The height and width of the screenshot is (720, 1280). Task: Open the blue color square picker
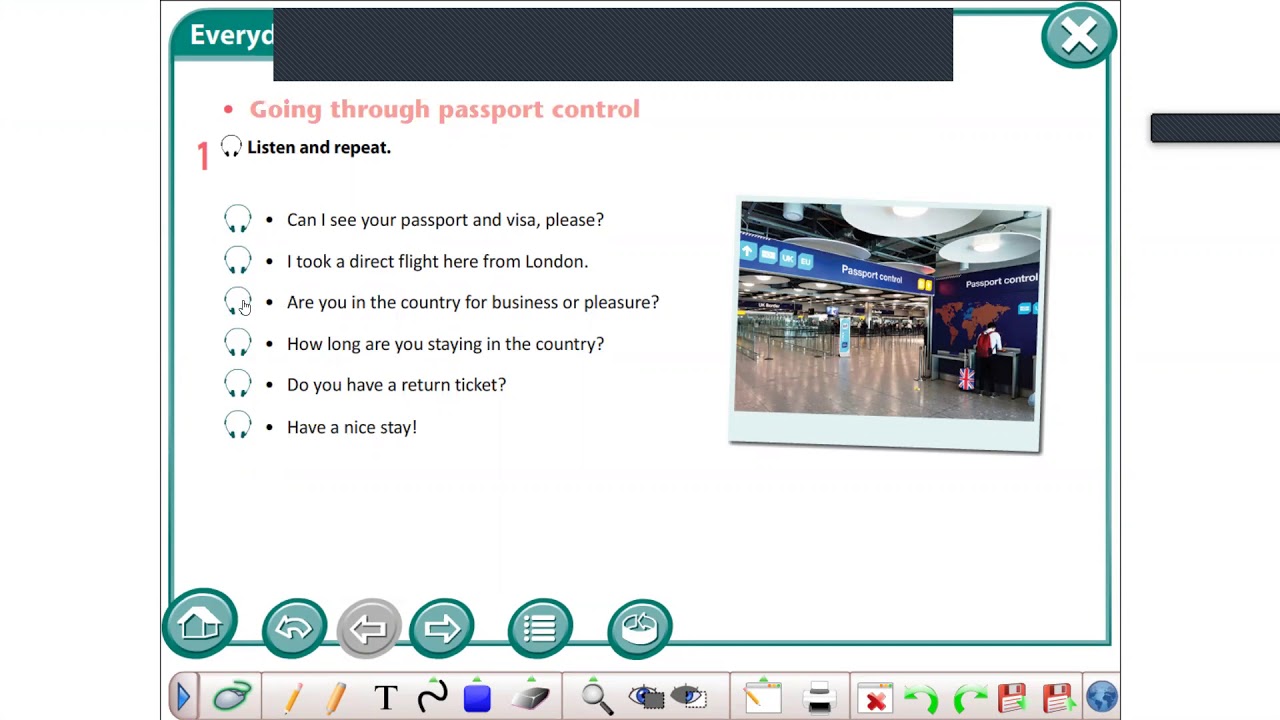(477, 697)
